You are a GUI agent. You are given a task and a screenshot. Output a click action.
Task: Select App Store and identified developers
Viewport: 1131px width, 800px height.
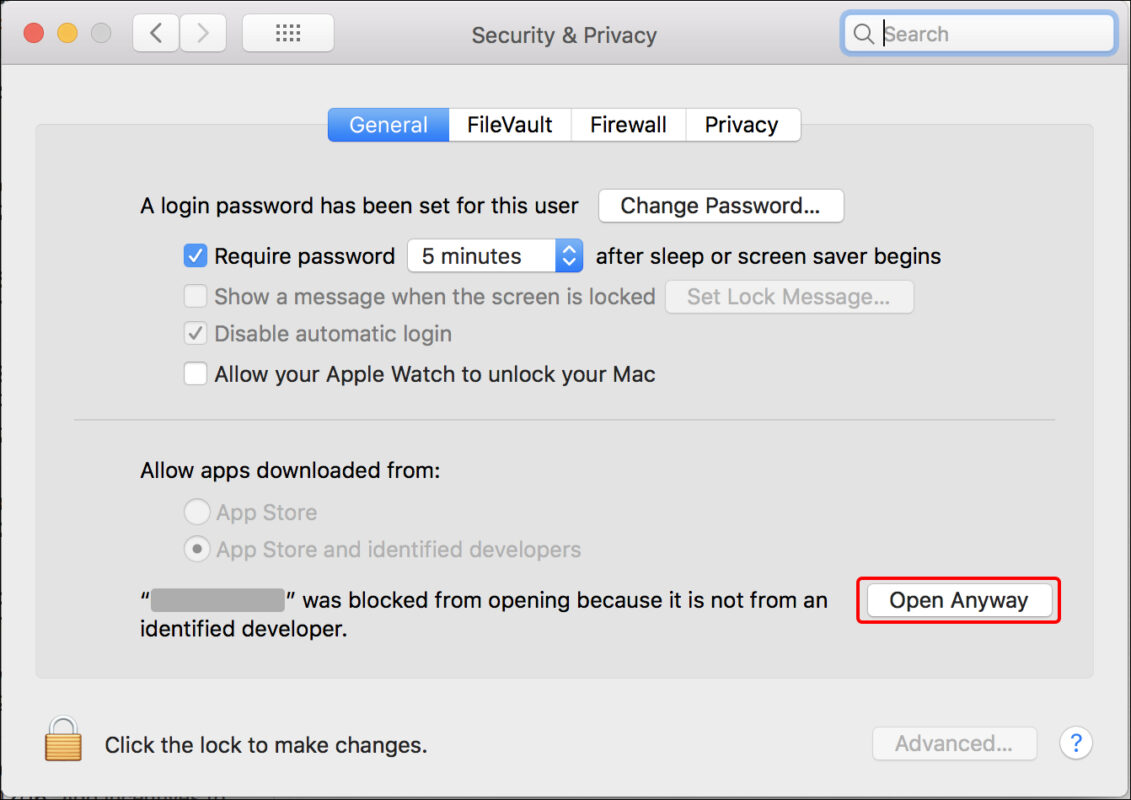[x=197, y=550]
